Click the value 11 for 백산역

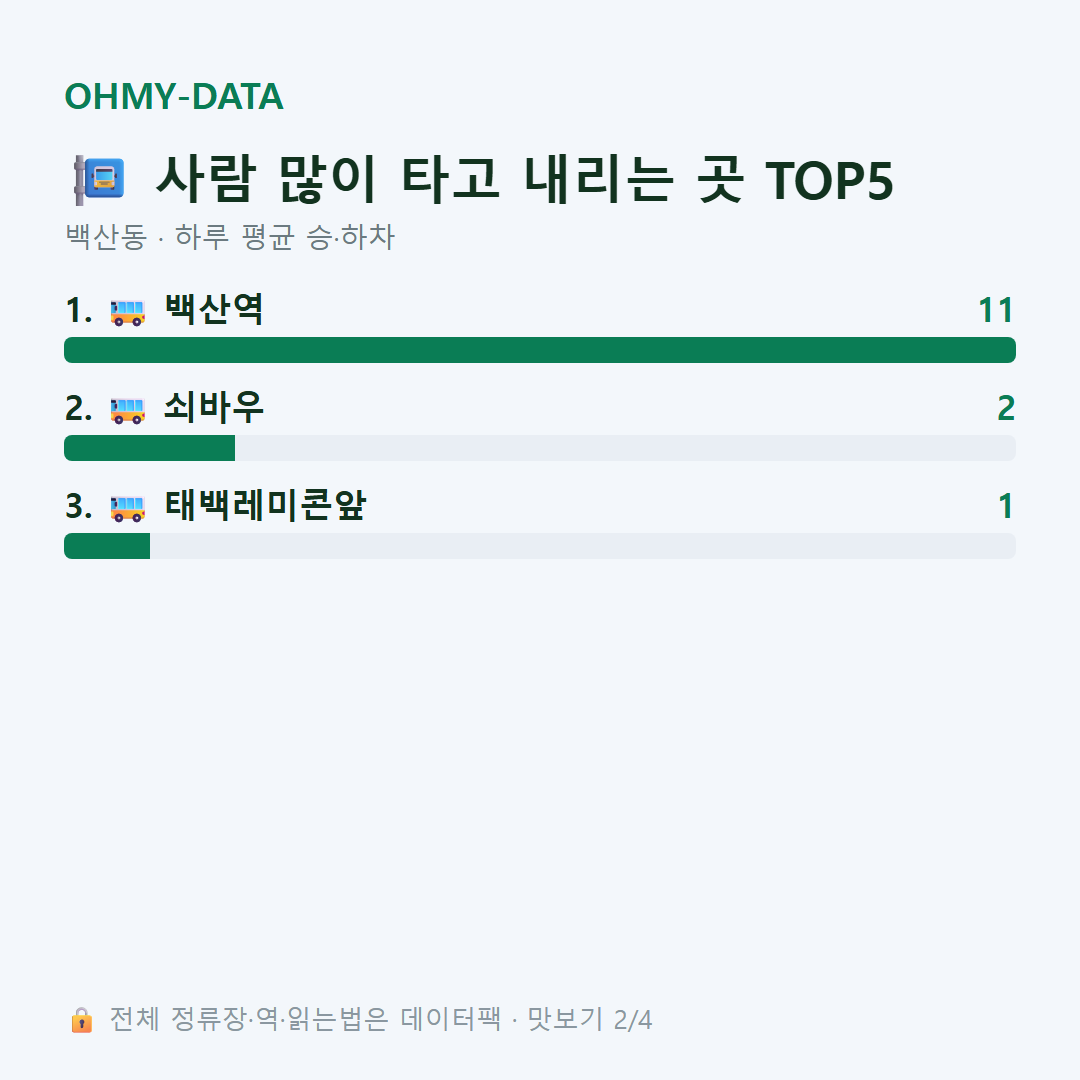click(996, 311)
